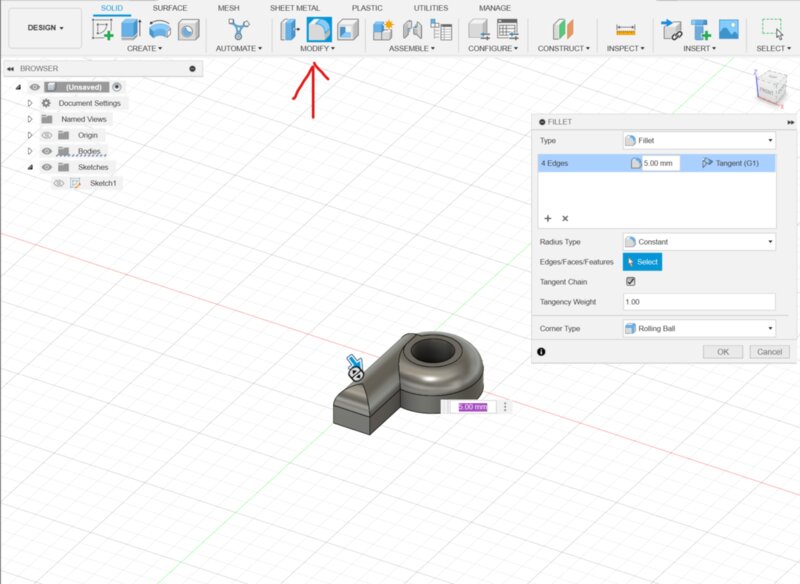Switch to the Utilities tab
The image size is (800, 584).
point(431,8)
